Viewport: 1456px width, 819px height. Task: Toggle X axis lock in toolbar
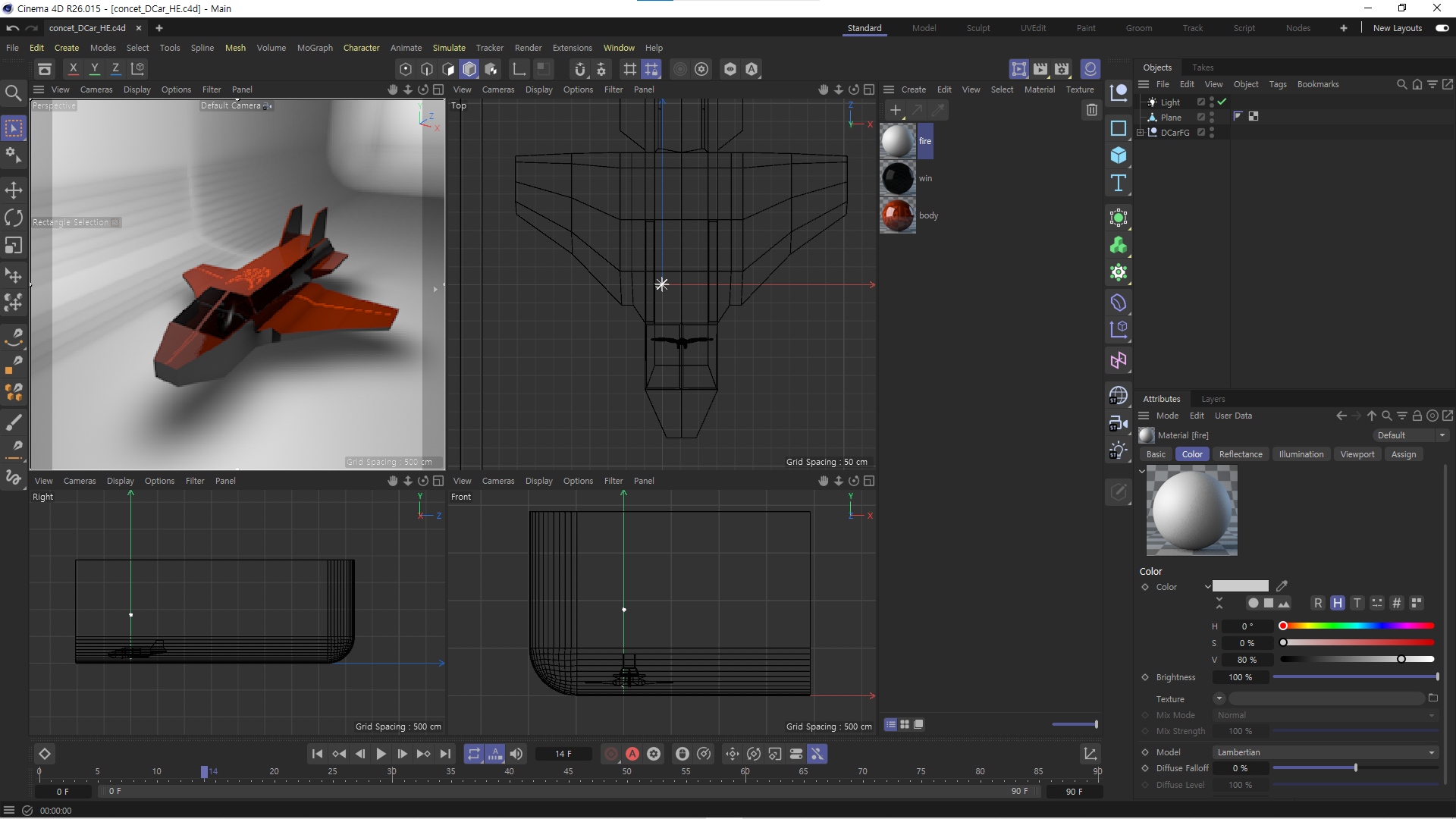(x=73, y=68)
